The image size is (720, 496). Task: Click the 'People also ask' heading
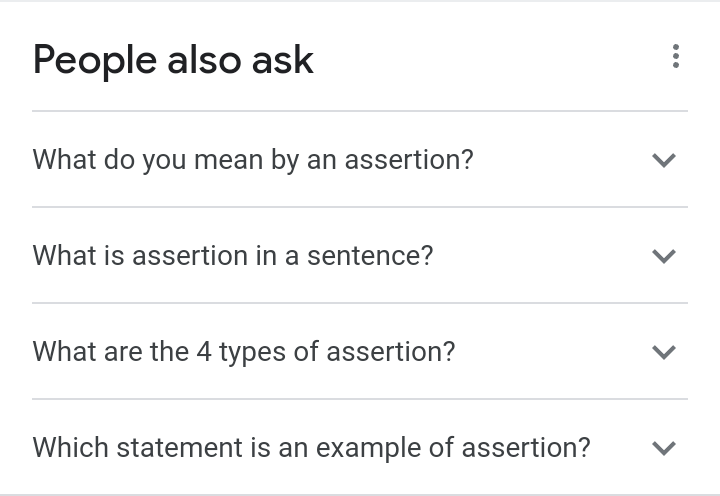click(x=173, y=61)
